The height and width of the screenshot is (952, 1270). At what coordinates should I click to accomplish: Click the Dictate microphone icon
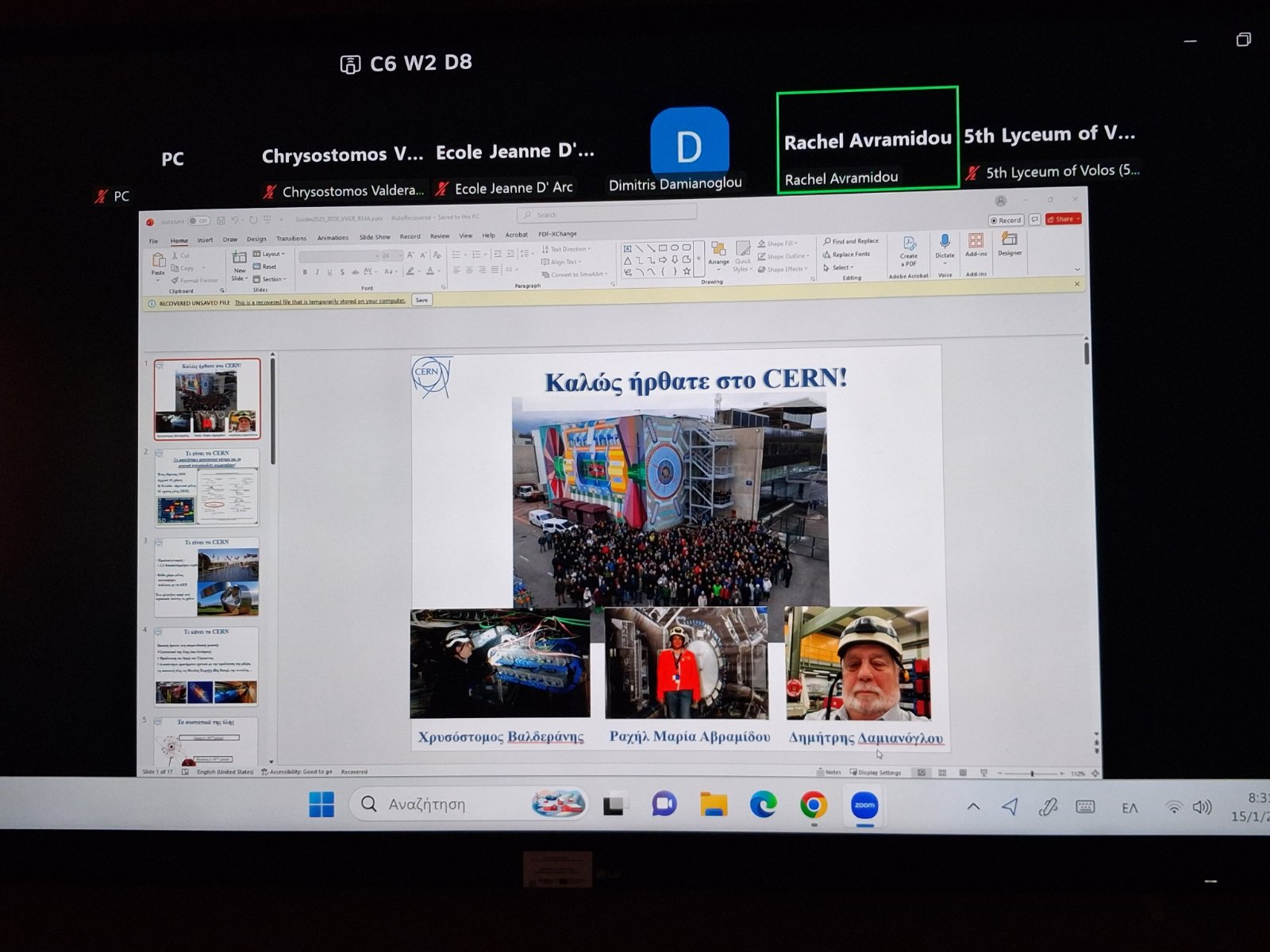[945, 242]
